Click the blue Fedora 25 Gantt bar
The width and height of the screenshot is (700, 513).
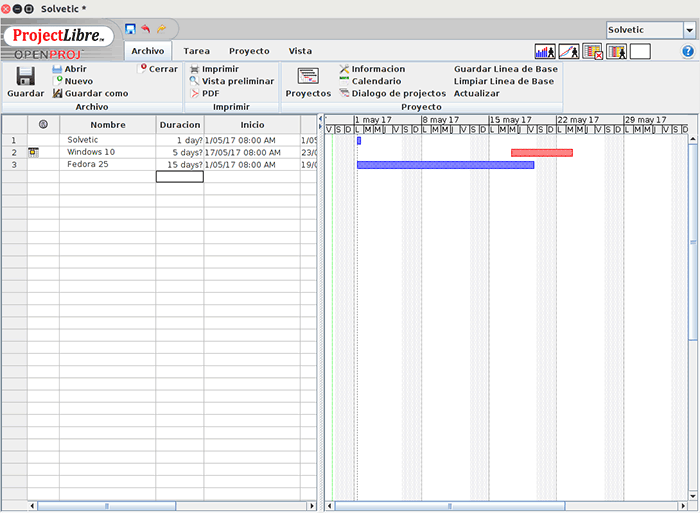(446, 165)
